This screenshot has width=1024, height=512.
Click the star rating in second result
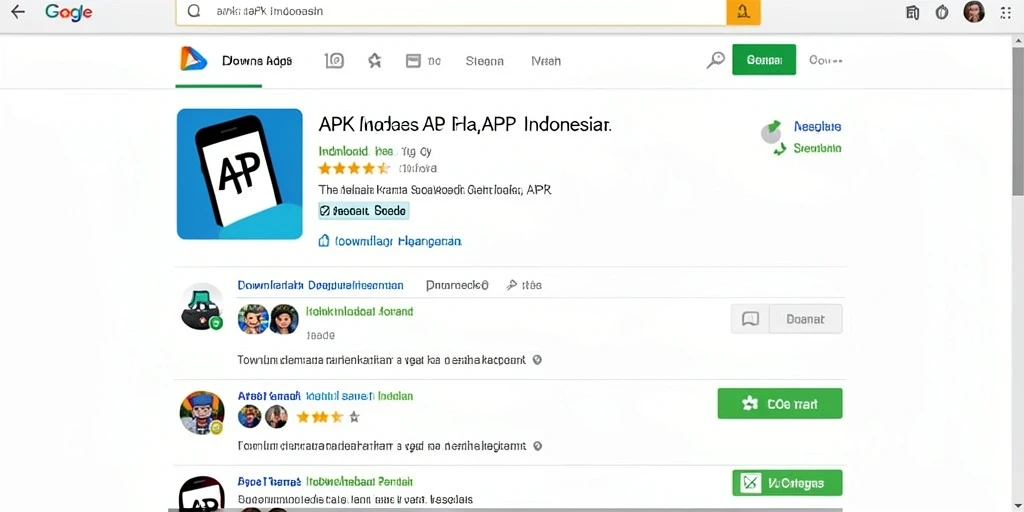pyautogui.click(x=328, y=417)
